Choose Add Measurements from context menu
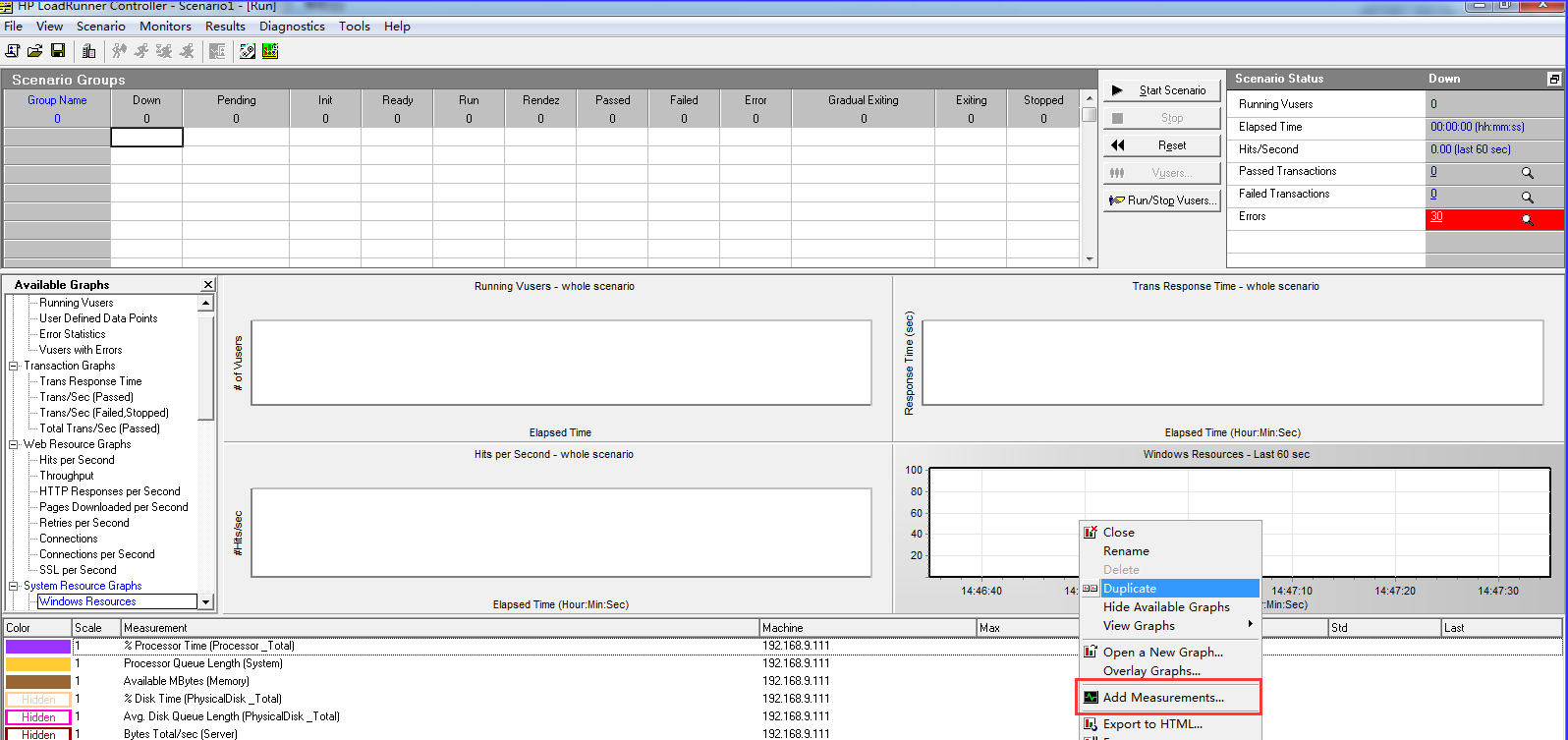1568x740 pixels. click(1169, 698)
